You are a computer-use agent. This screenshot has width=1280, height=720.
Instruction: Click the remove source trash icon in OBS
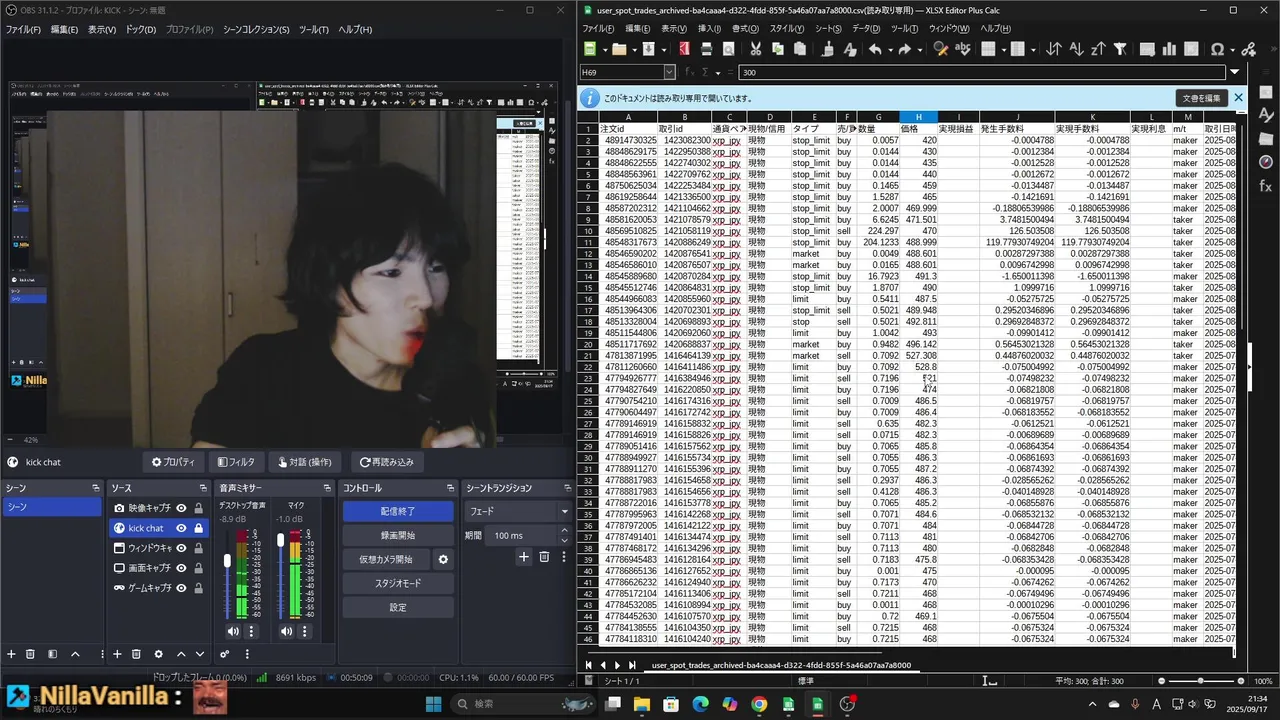[x=136, y=654]
